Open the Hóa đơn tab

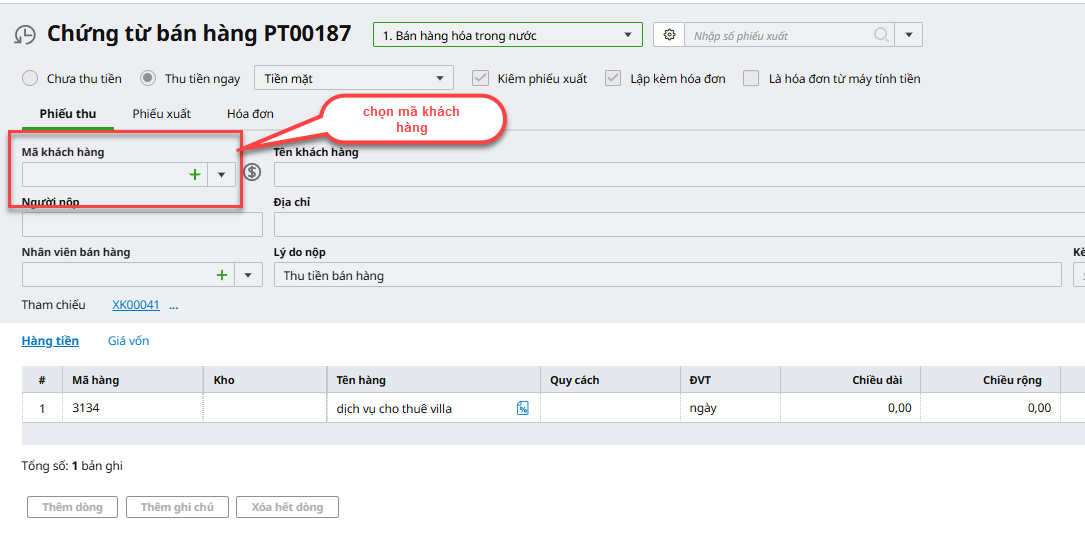coord(250,113)
